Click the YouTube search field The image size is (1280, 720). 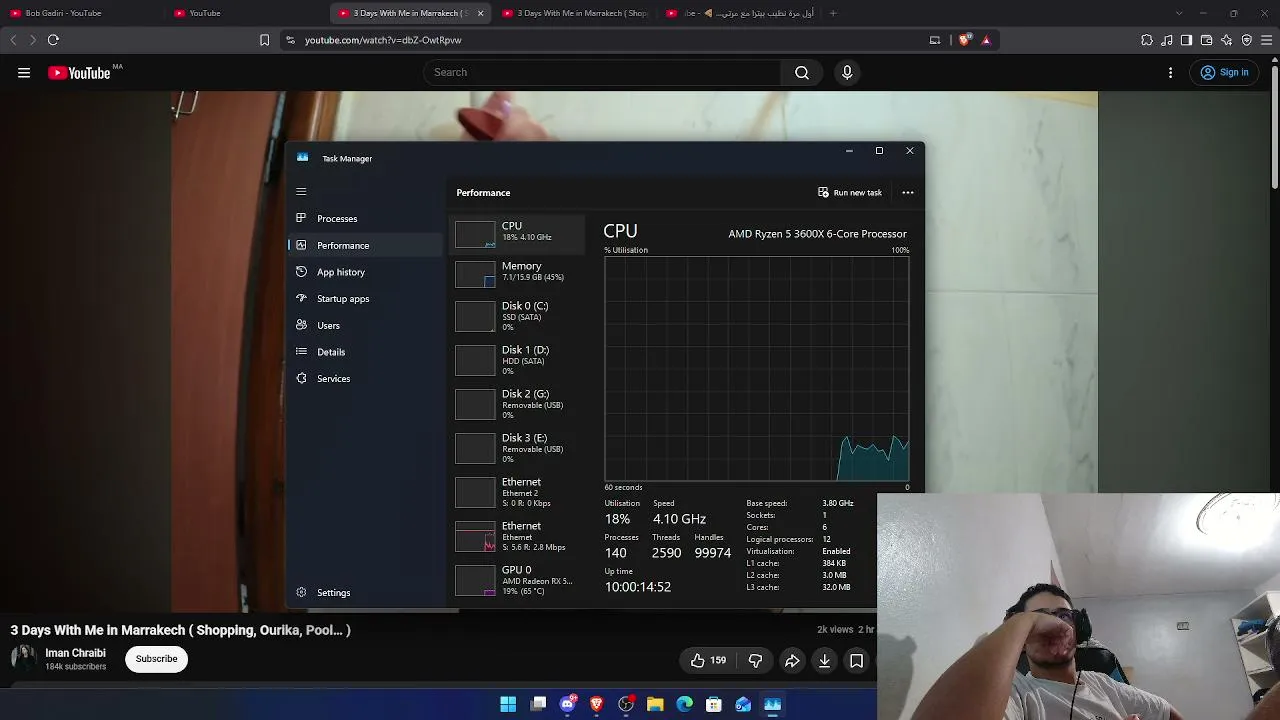coord(602,72)
